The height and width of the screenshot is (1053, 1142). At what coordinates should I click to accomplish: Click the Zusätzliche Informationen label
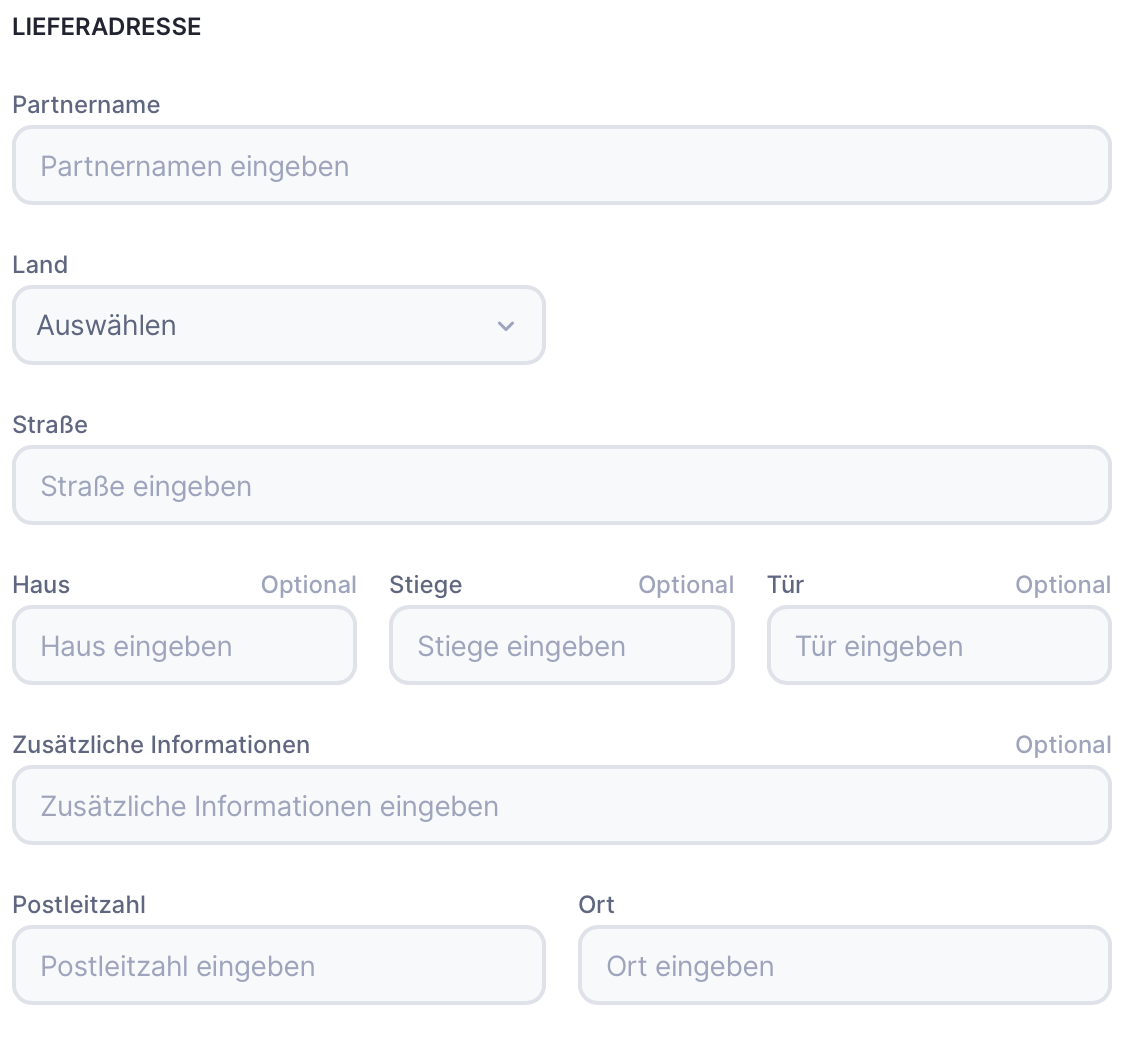(x=161, y=745)
